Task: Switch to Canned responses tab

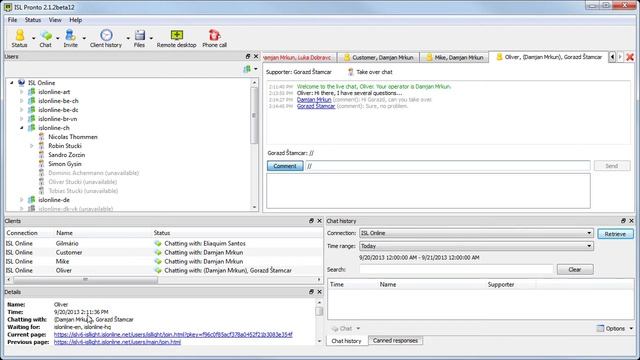Action: click(x=395, y=340)
